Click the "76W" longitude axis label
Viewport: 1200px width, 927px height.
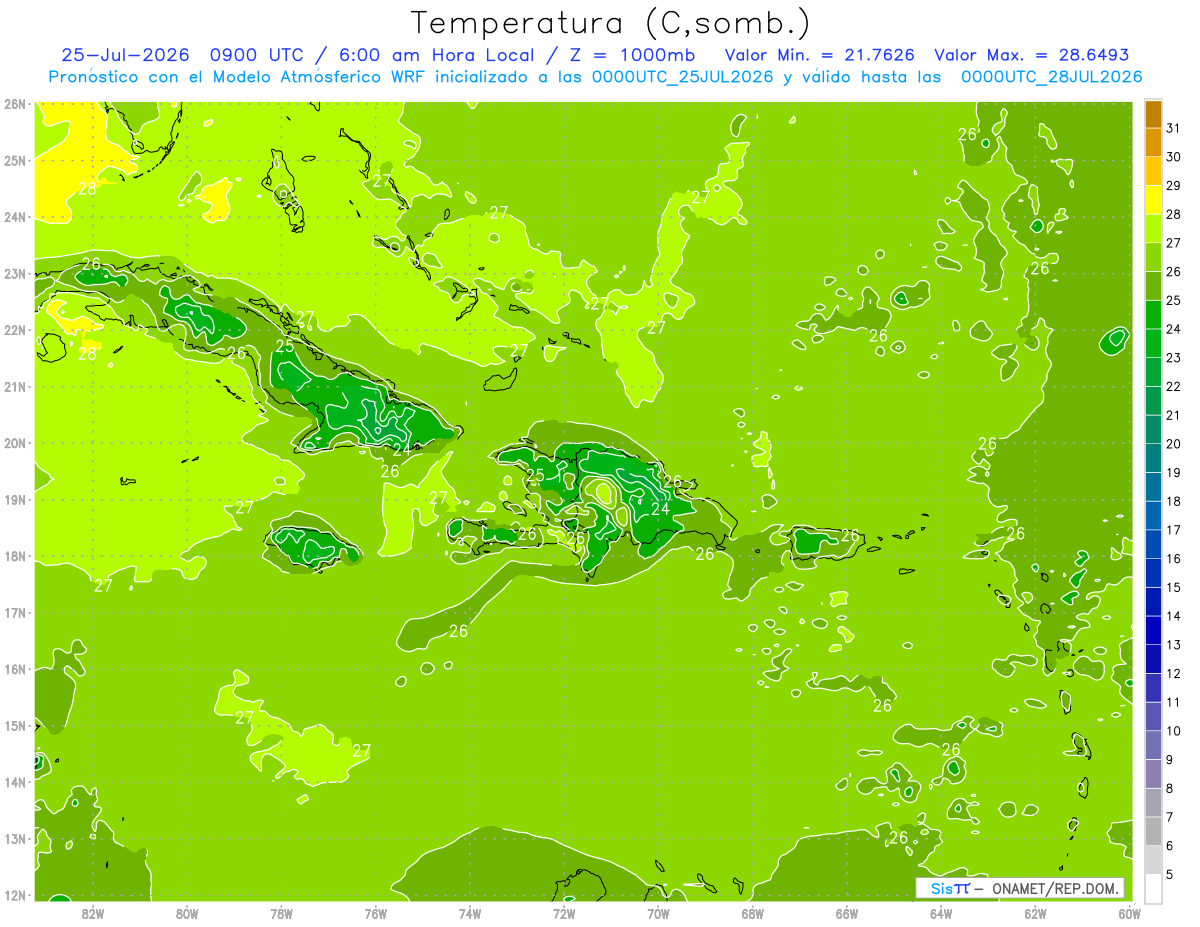(x=375, y=913)
